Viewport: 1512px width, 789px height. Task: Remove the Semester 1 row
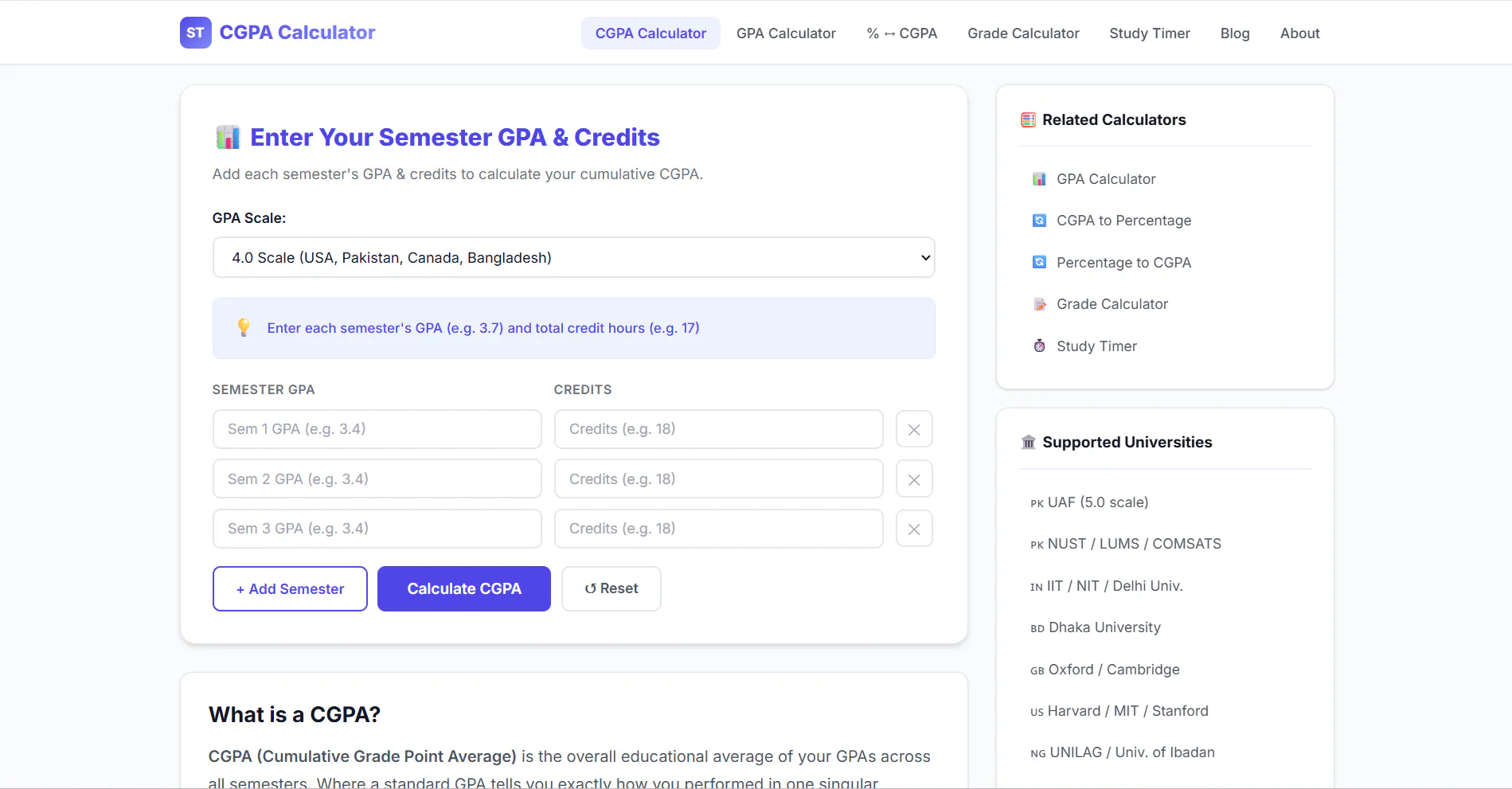[914, 430]
